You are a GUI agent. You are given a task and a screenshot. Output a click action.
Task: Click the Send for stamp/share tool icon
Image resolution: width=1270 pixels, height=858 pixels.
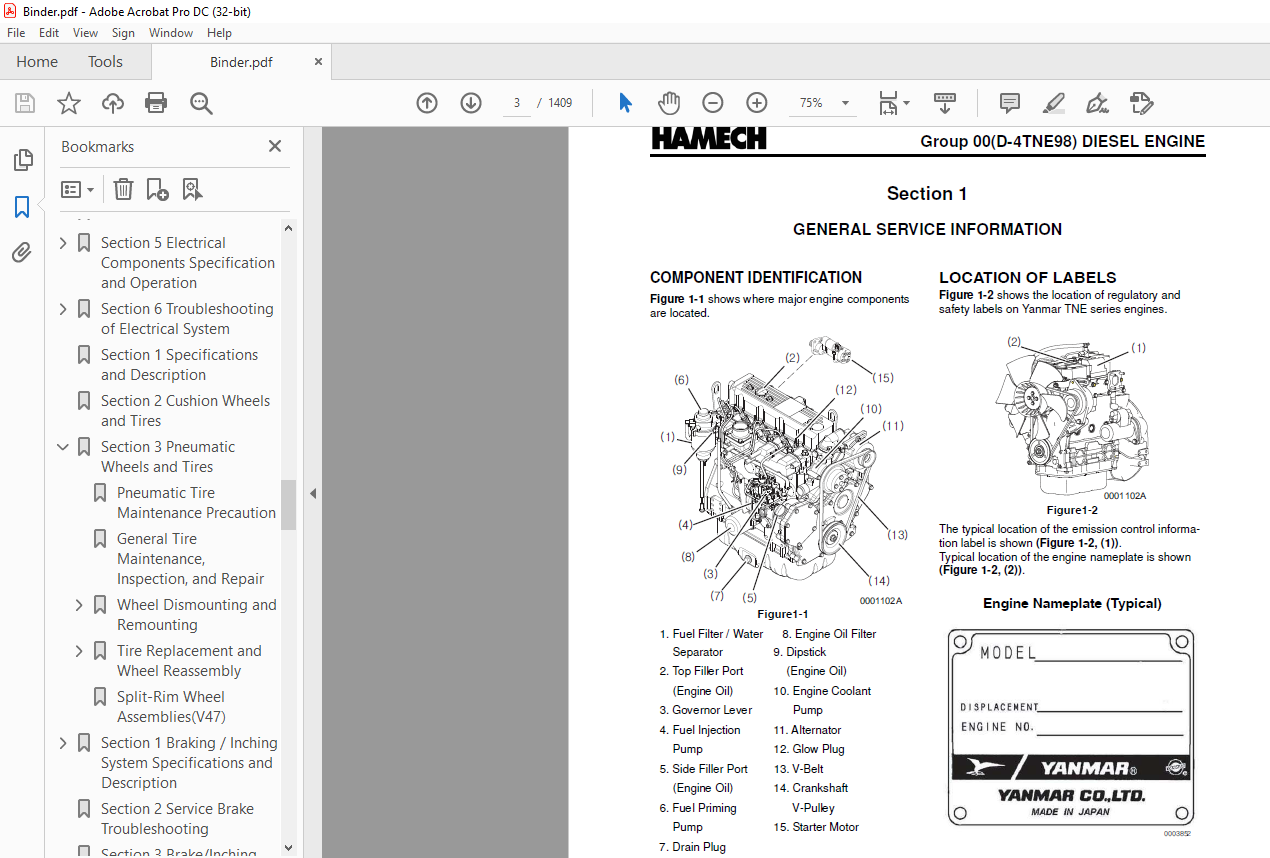pos(1141,103)
